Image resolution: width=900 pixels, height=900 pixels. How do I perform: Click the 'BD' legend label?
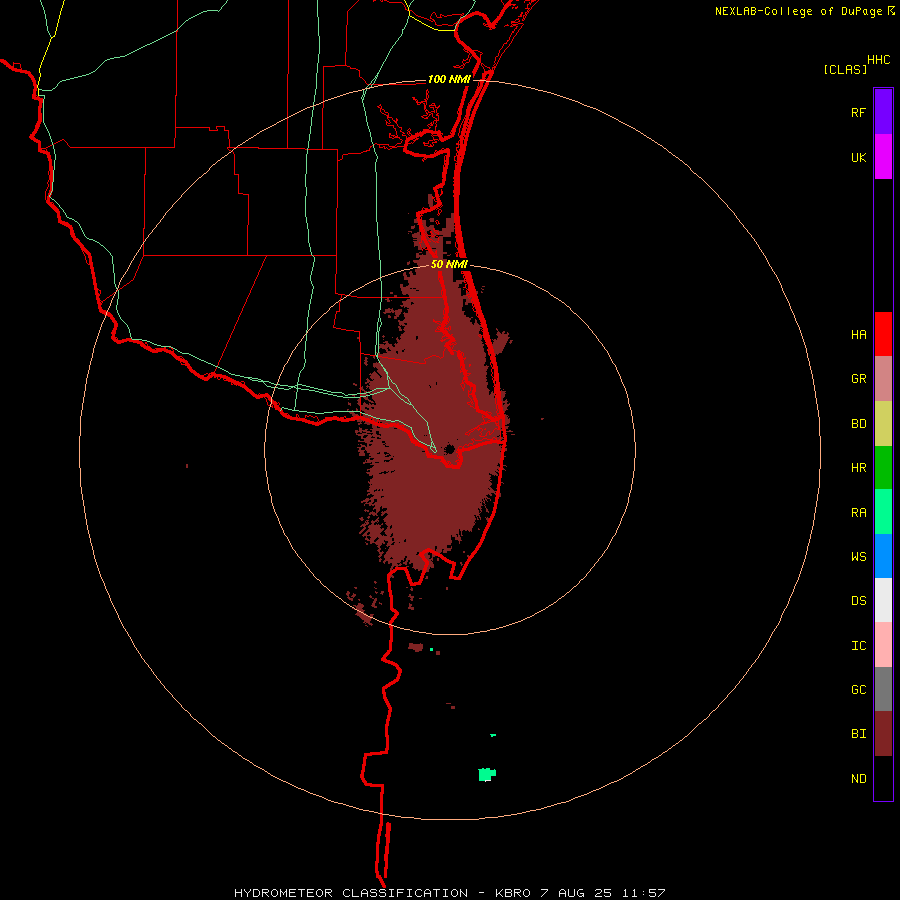click(858, 424)
